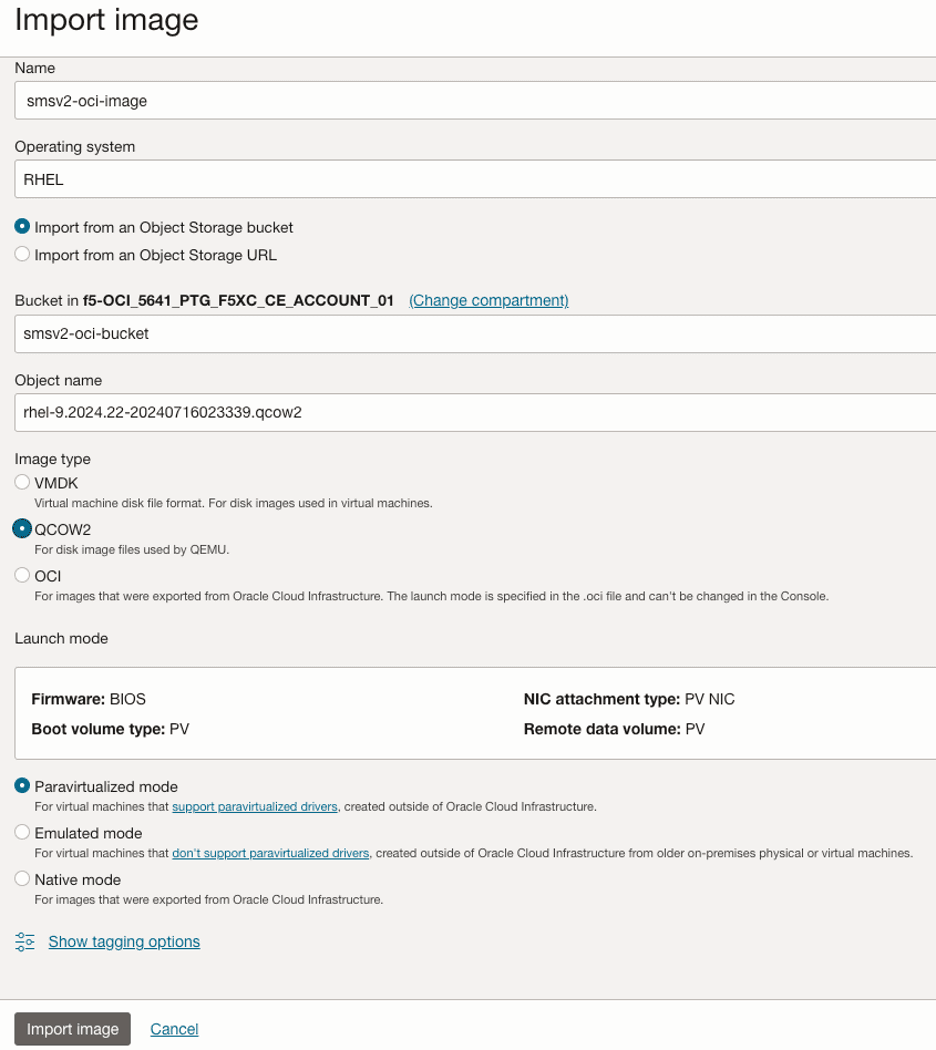Open the bucket selection dropdown

tap(475, 334)
